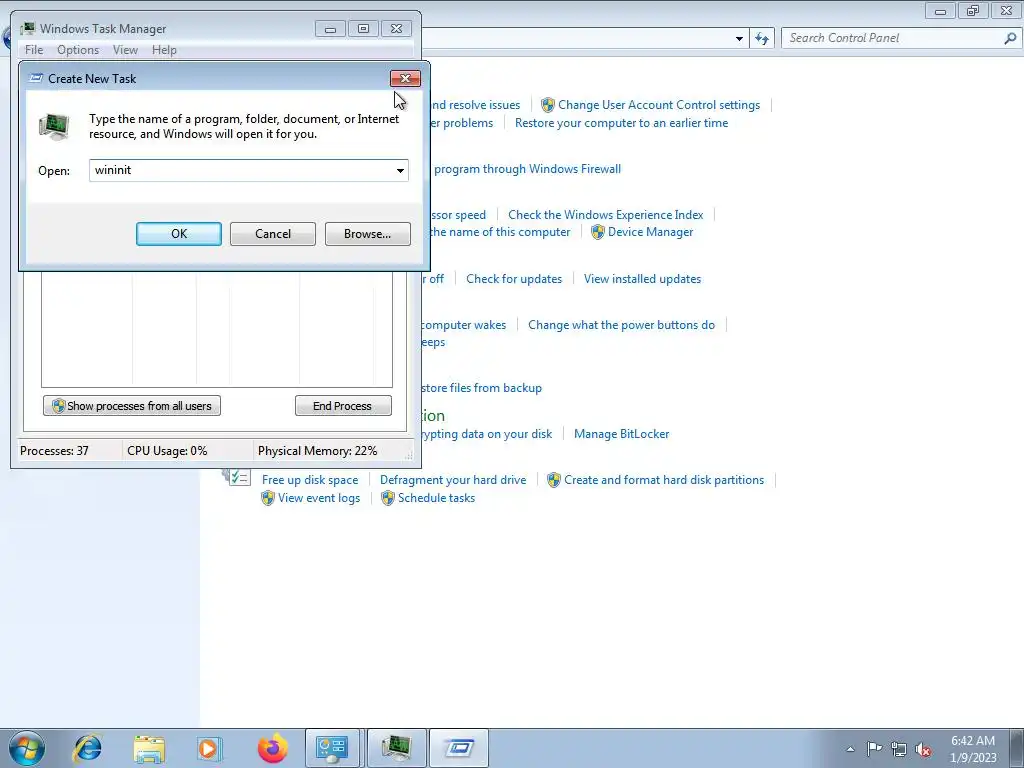Image resolution: width=1024 pixels, height=768 pixels.
Task: Open Change what the power buttons do
Action: (x=621, y=325)
